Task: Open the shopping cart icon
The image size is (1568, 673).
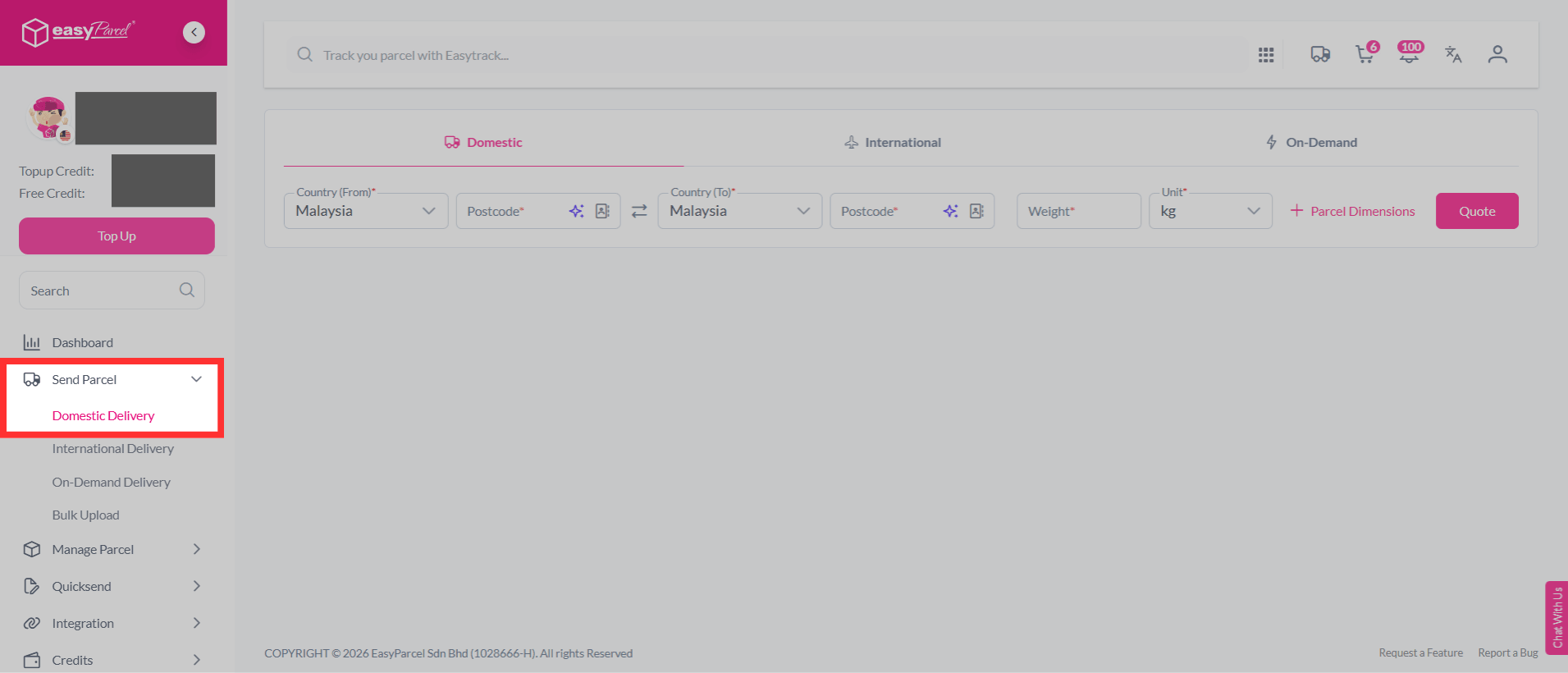Action: coord(1365,53)
